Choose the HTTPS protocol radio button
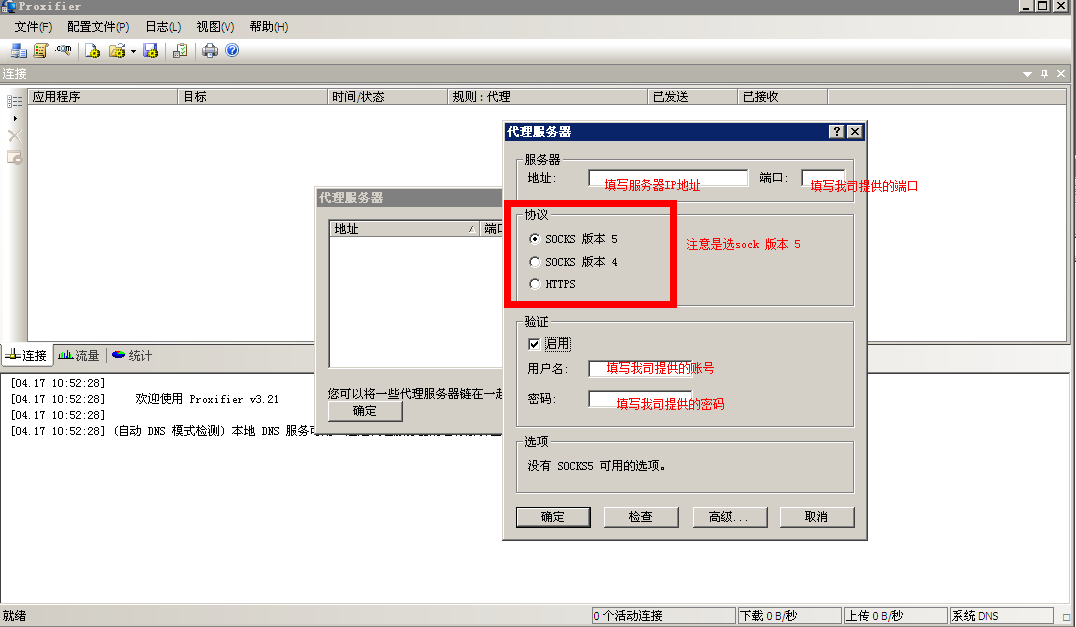 tap(535, 284)
